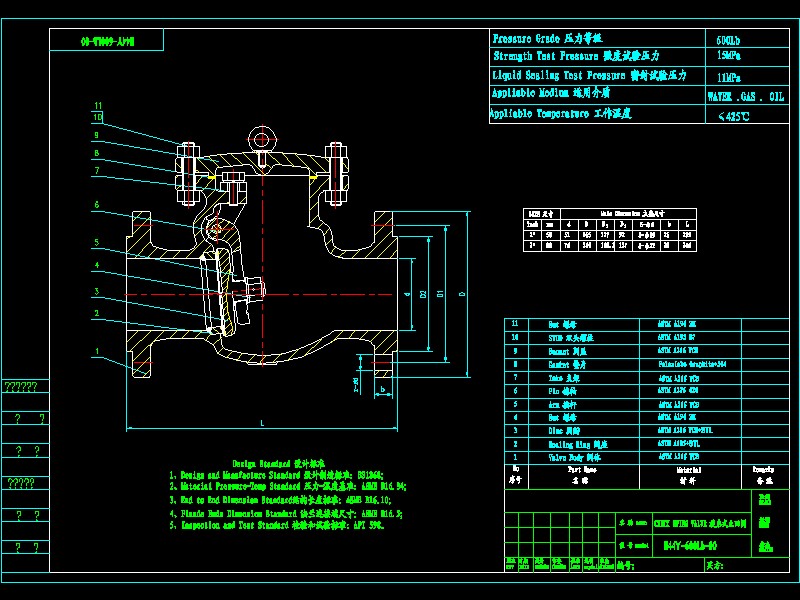
Task: Select callout number 2 on the valve drawing
Action: (x=96, y=313)
